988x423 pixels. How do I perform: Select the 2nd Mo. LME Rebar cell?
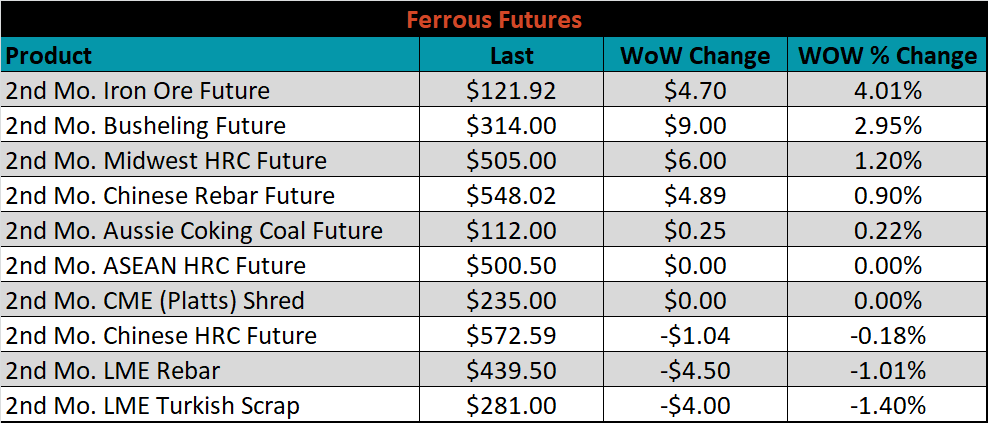210,370
